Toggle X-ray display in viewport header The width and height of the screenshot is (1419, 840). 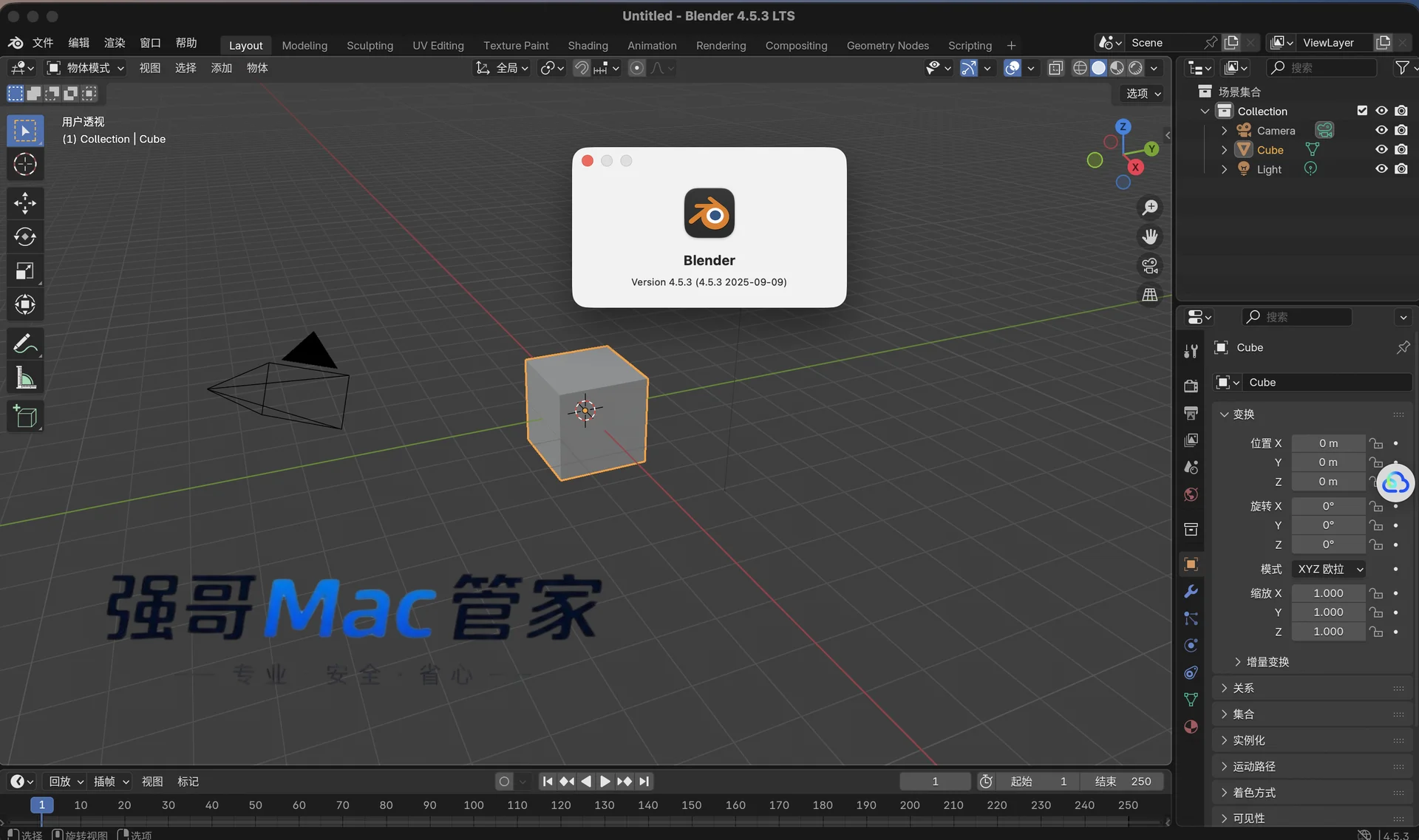click(x=1055, y=68)
